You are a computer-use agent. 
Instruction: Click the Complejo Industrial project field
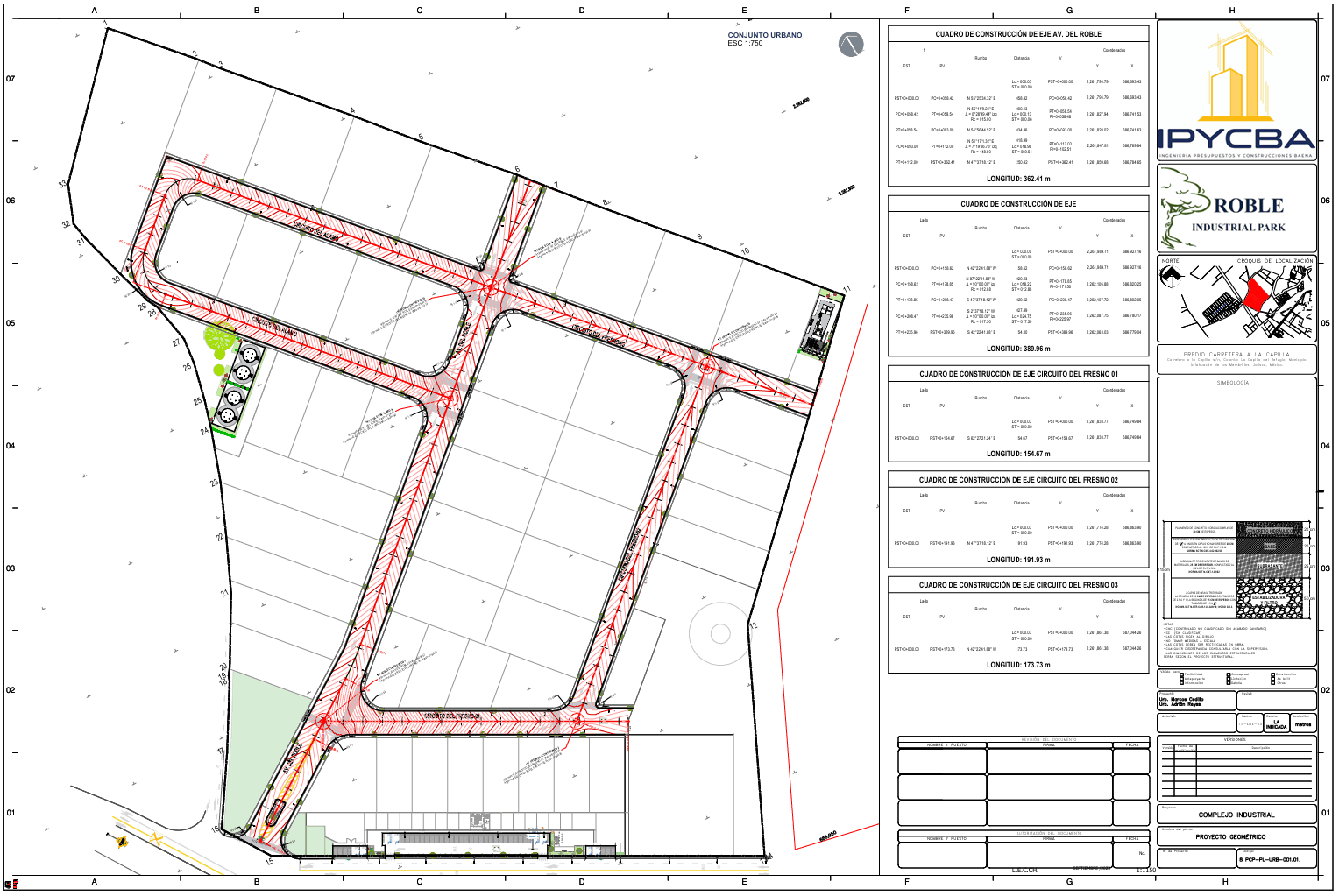[1236, 815]
